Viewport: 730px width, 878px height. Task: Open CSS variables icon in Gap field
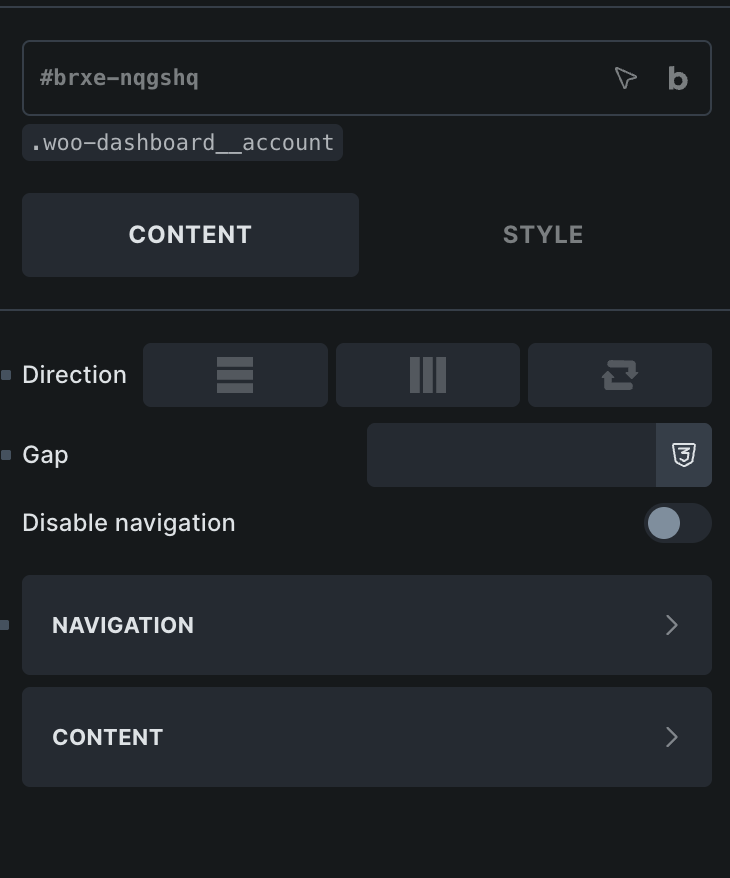point(684,455)
